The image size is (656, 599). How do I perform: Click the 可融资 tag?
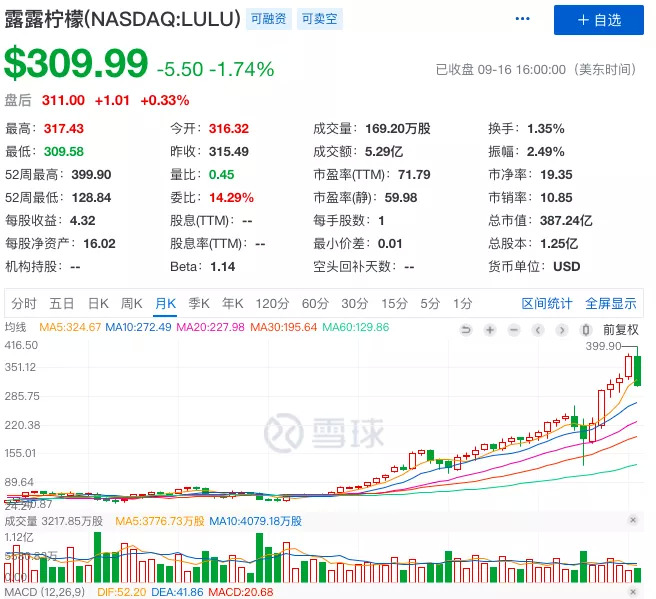tap(269, 19)
